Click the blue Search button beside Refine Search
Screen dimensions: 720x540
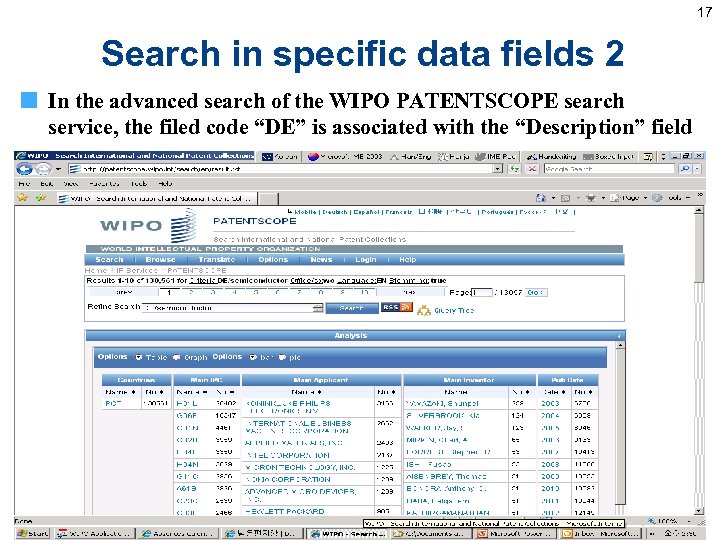coord(352,308)
